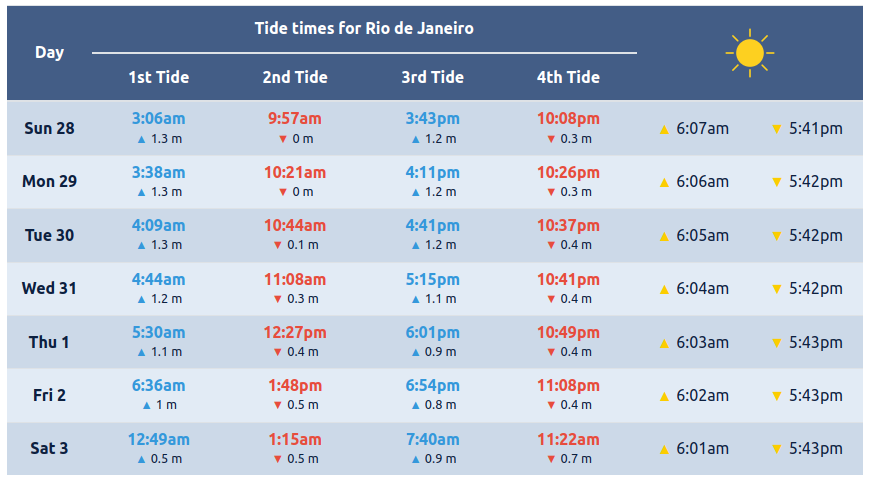Click the 2nd Tide column header
The image size is (869, 480).
coord(295,77)
